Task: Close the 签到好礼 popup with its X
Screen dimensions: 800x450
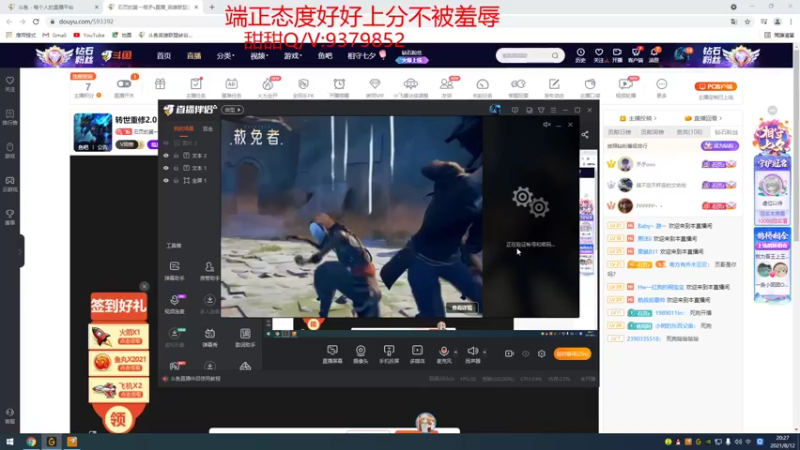Action: pos(144,286)
